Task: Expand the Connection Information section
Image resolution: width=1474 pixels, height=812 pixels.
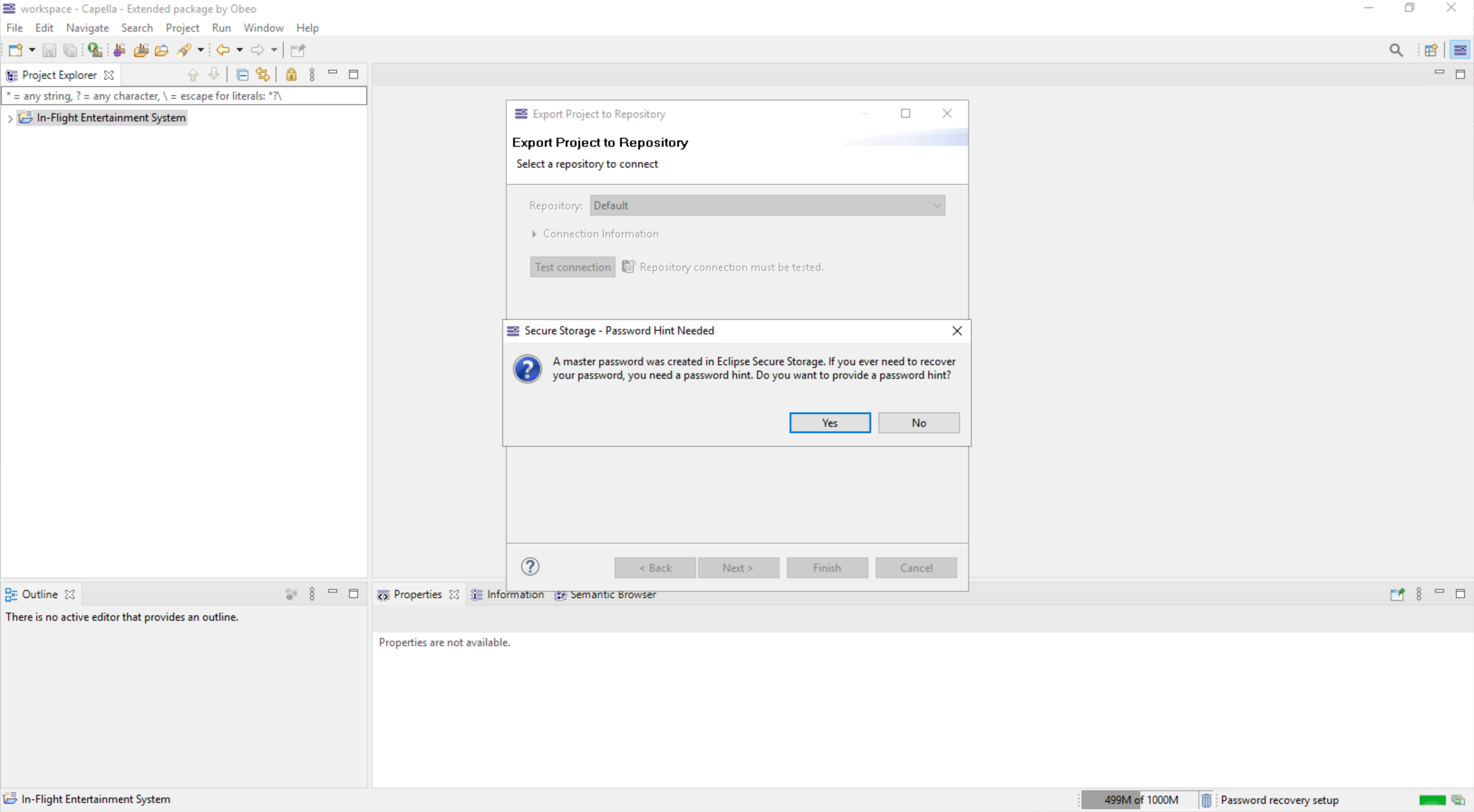Action: coord(533,234)
